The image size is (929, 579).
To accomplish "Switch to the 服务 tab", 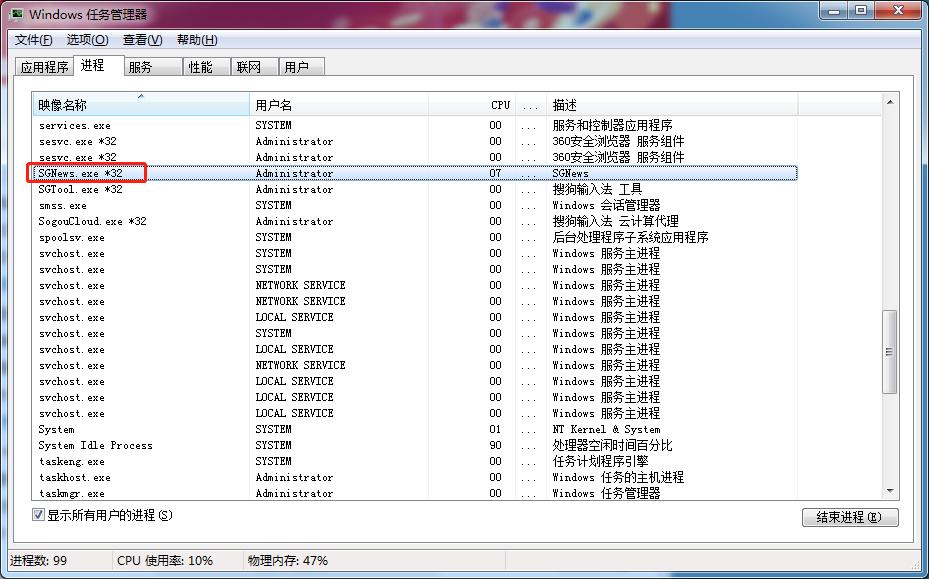I will coord(152,67).
